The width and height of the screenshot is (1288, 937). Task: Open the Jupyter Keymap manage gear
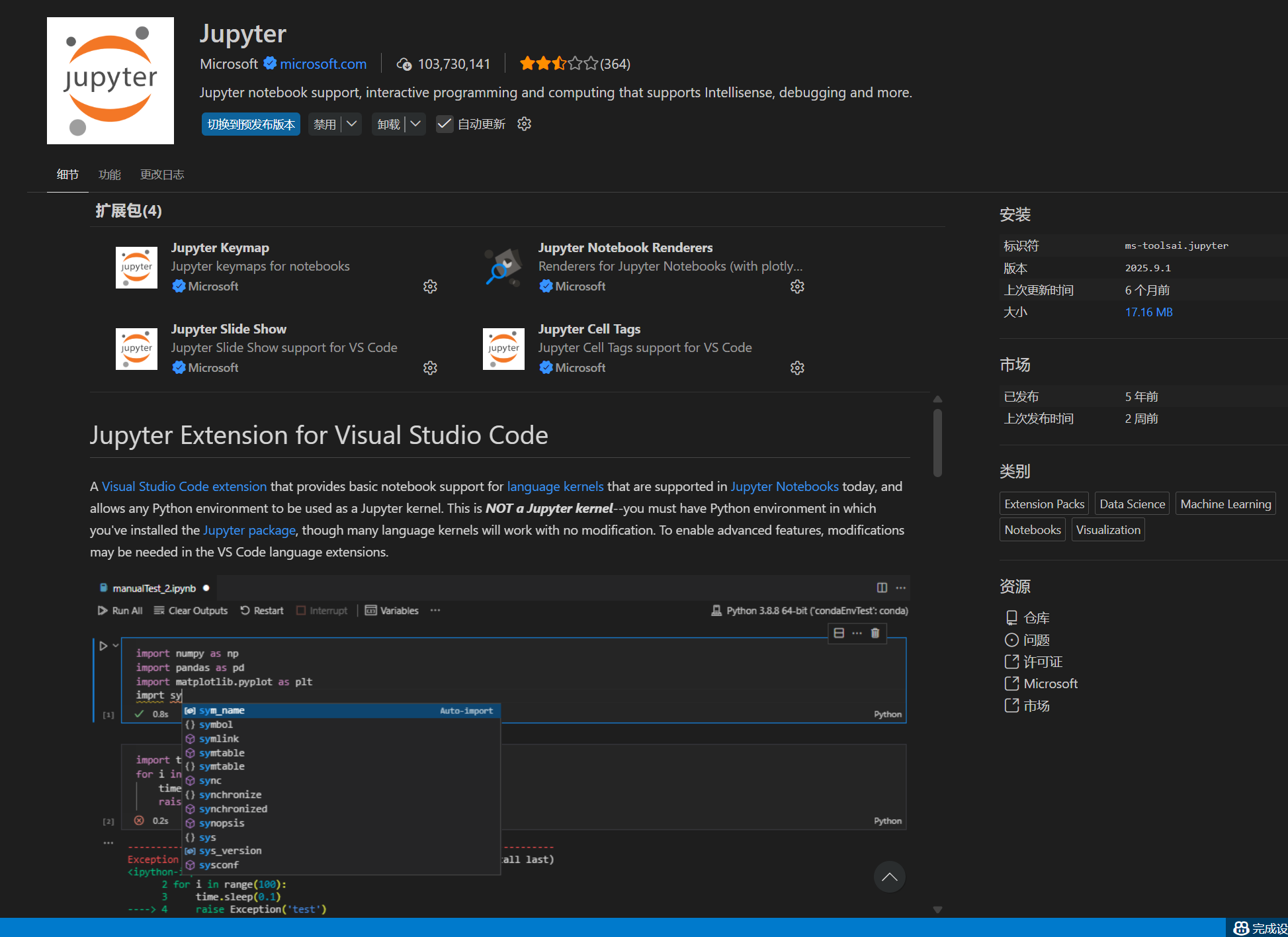pos(430,287)
